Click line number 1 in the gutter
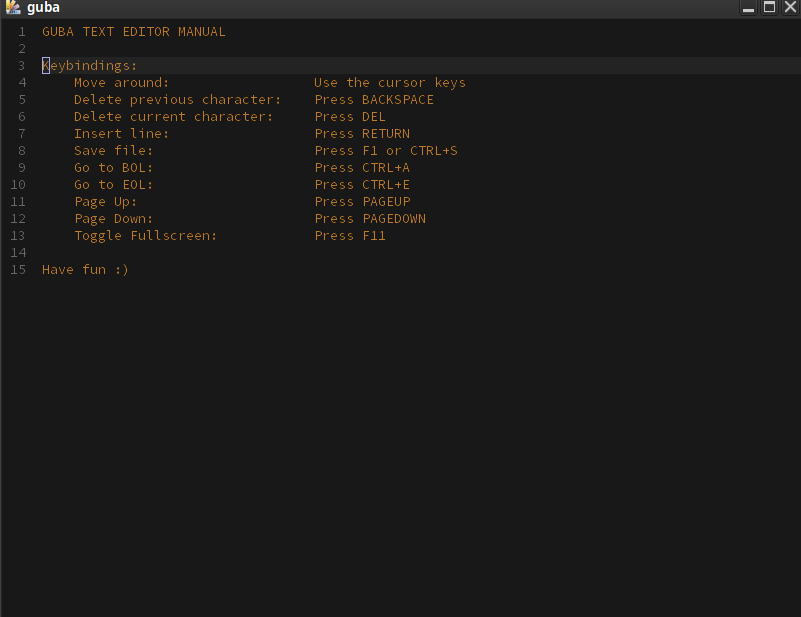The image size is (801, 617). 22,32
